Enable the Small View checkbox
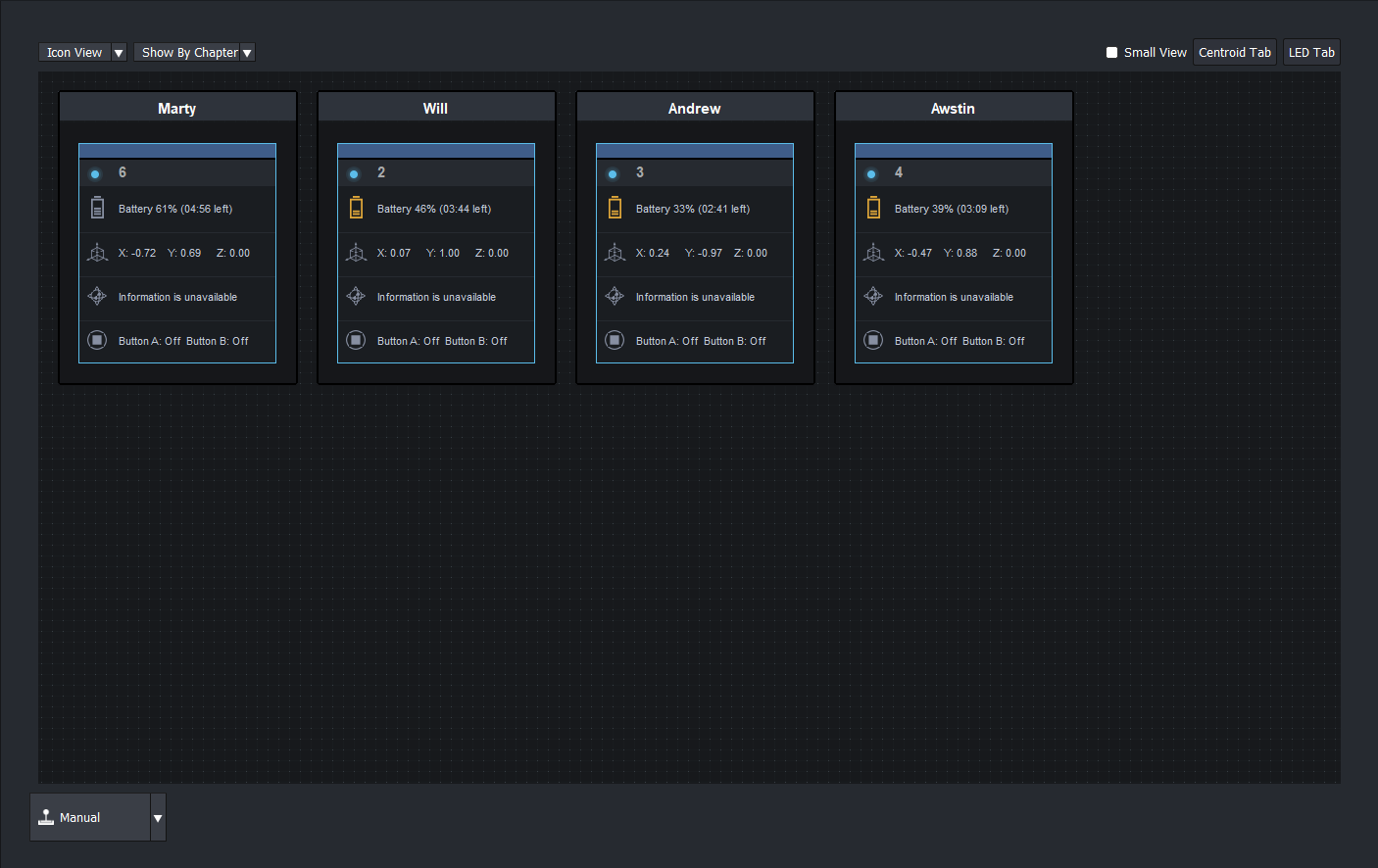This screenshot has height=868, width=1378. [x=1111, y=53]
